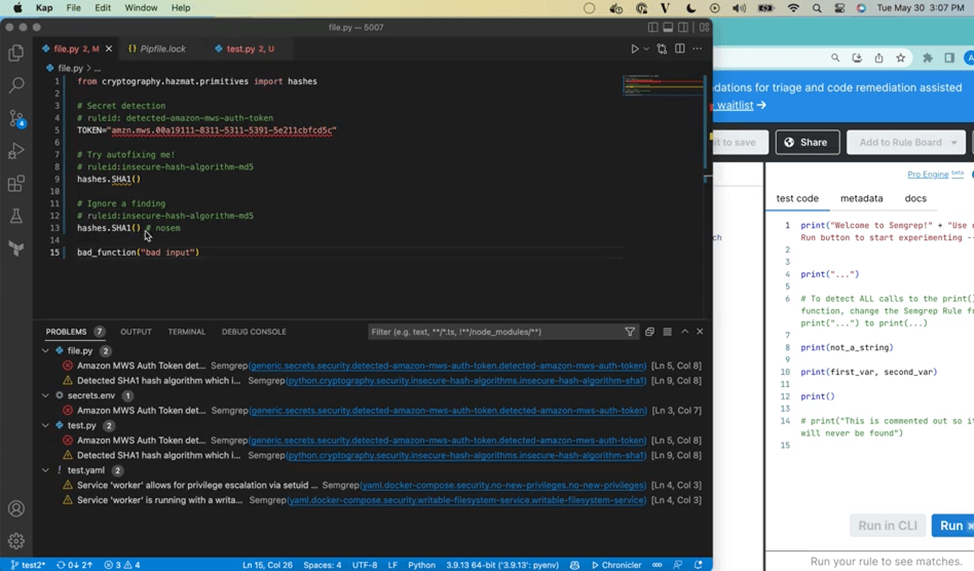Click the Pro Engine link

(927, 174)
